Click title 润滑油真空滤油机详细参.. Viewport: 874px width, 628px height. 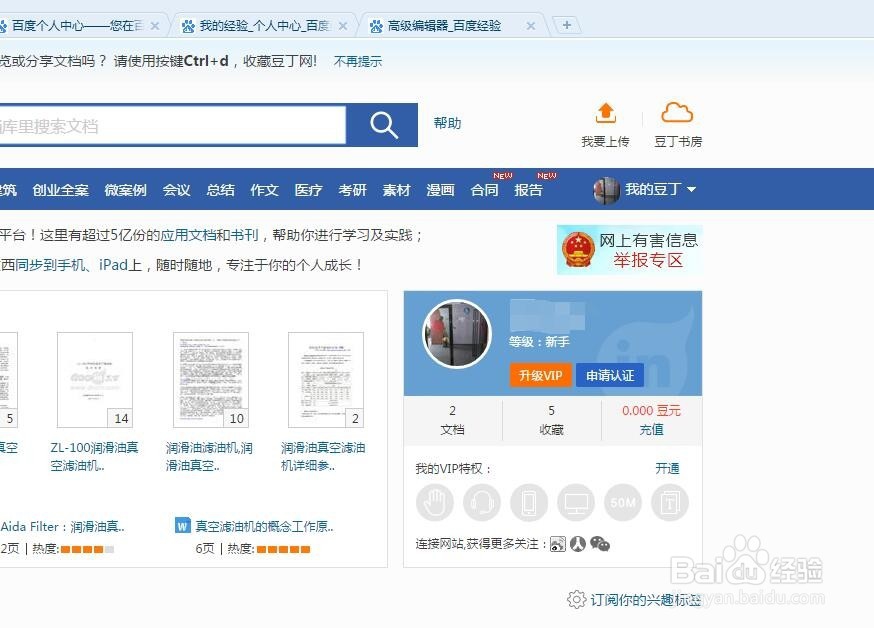pos(323,456)
